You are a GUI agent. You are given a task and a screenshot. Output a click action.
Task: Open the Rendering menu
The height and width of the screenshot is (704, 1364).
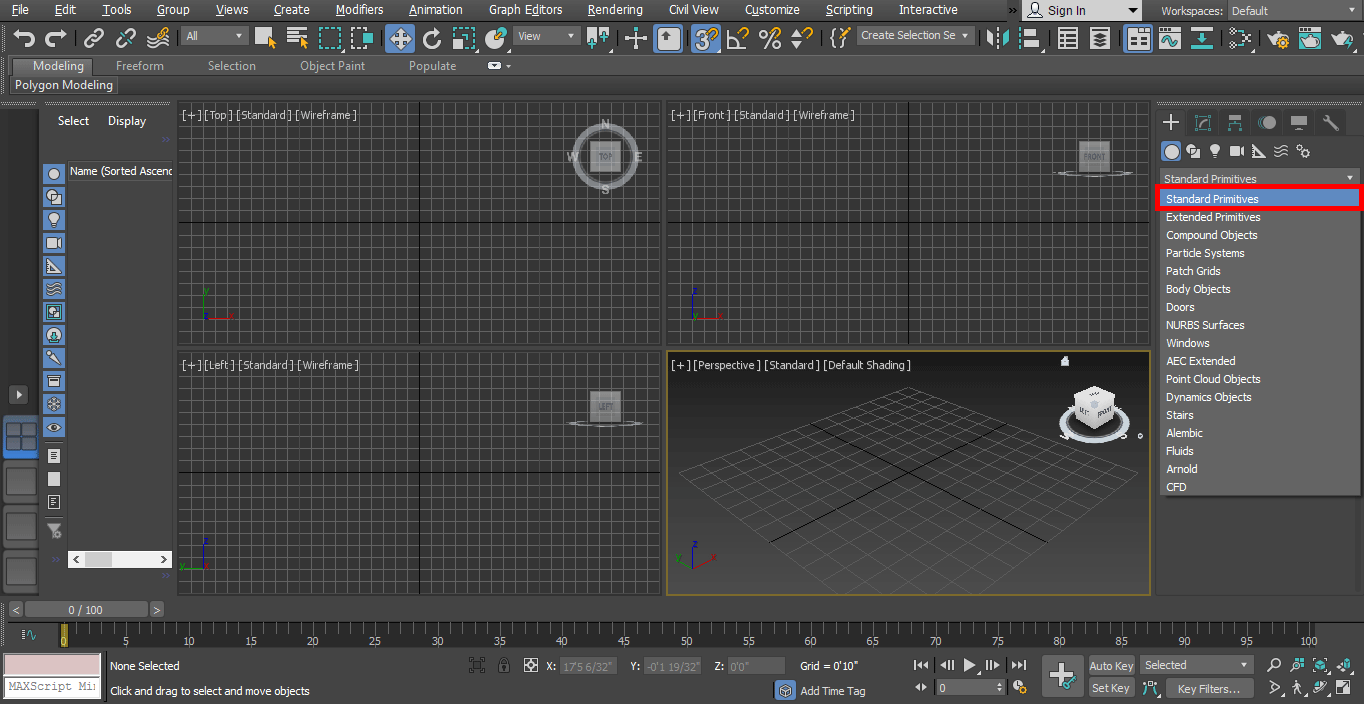pos(614,10)
